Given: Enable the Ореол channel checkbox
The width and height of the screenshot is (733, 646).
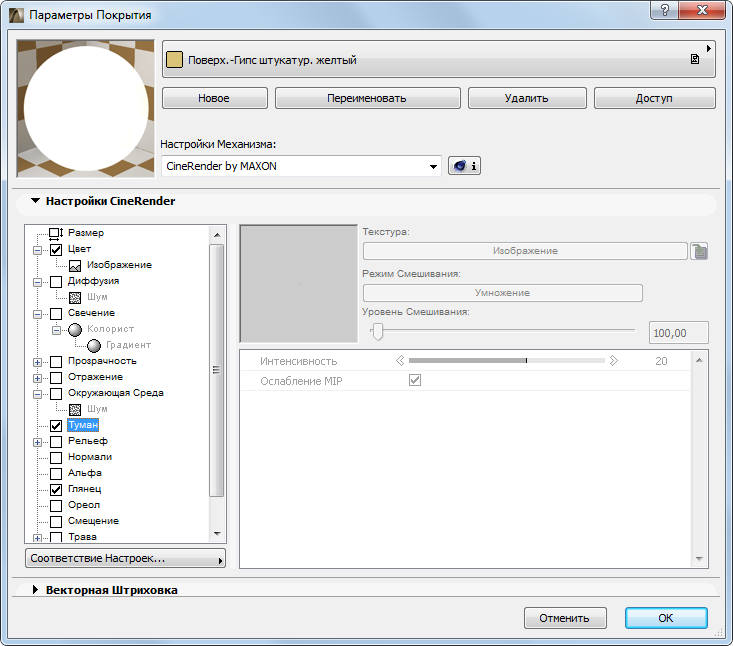Looking at the screenshot, I should click(56, 506).
